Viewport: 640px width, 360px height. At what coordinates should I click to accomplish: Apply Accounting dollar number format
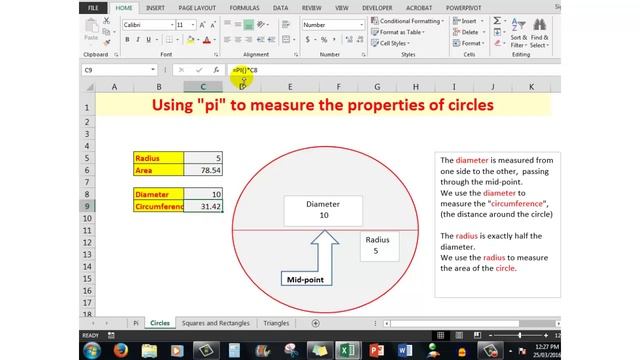tap(307, 40)
